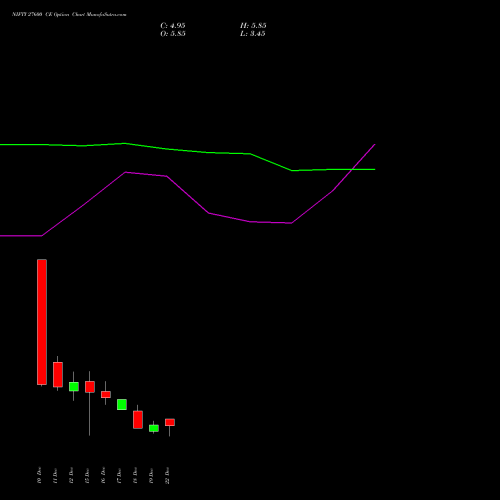Image resolution: width=500 pixels, height=500 pixels.
Task: Select the small red candle on 16 Dec
Action: [x=106, y=394]
